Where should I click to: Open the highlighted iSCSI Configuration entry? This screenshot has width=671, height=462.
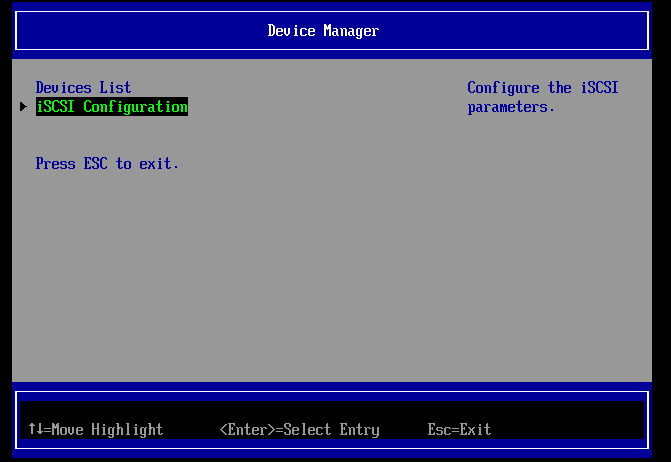[x=112, y=107]
